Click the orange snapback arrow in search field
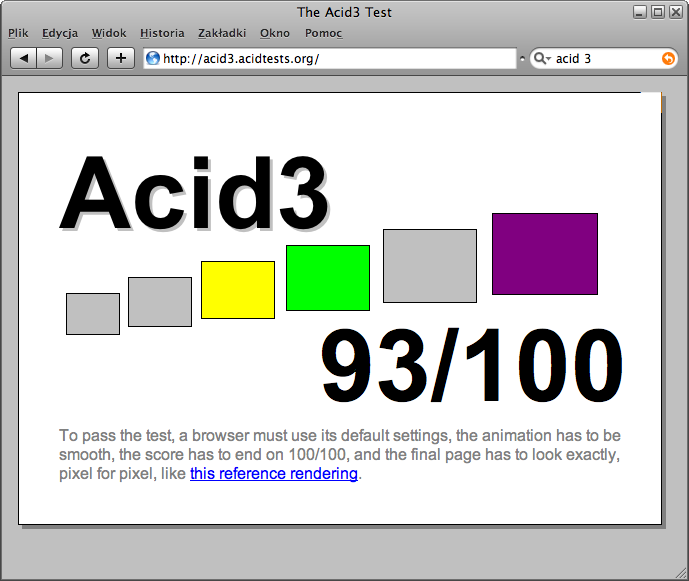The width and height of the screenshot is (689, 581). pos(668,58)
